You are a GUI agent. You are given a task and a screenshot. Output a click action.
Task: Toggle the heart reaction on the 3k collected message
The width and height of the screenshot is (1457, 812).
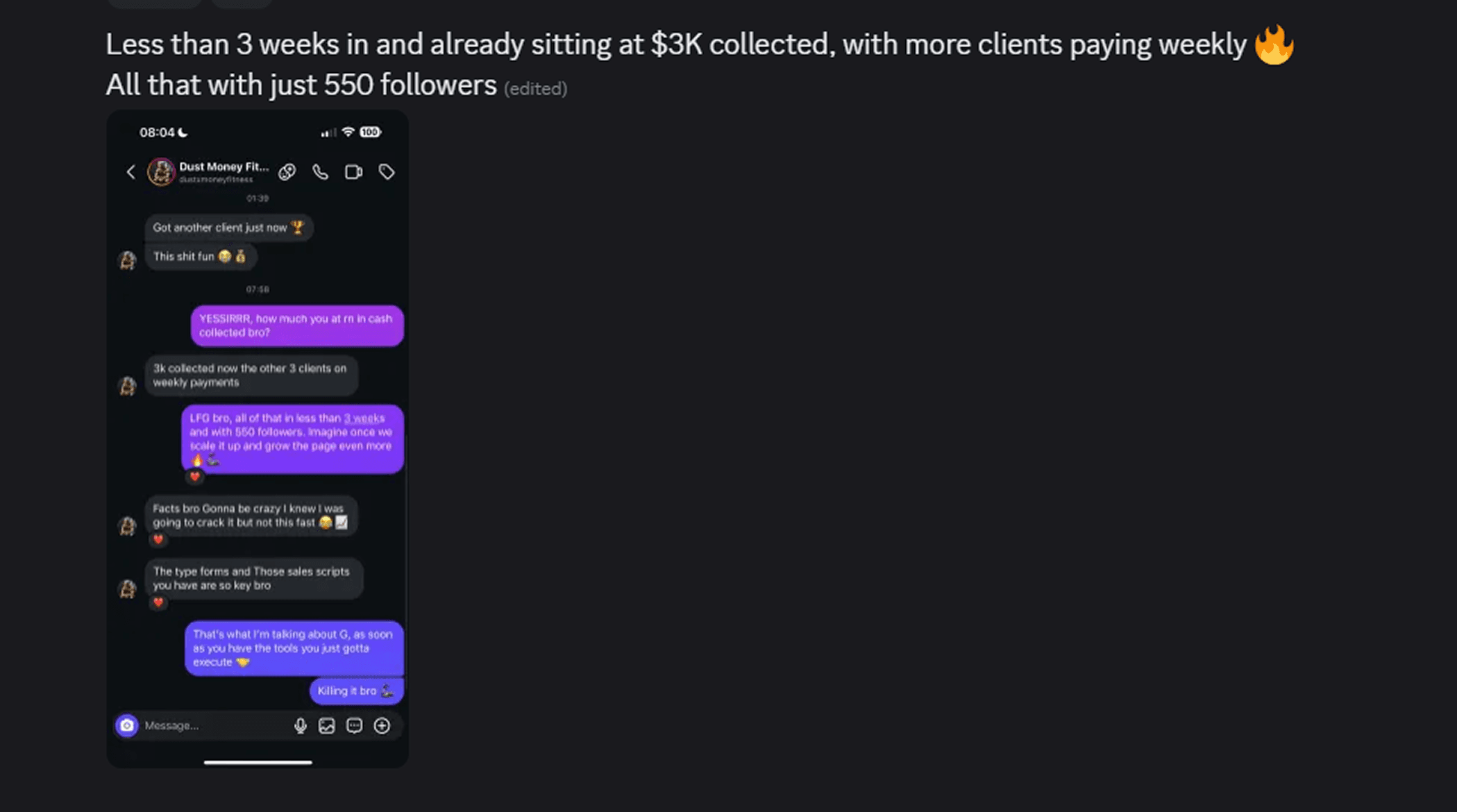tap(194, 477)
